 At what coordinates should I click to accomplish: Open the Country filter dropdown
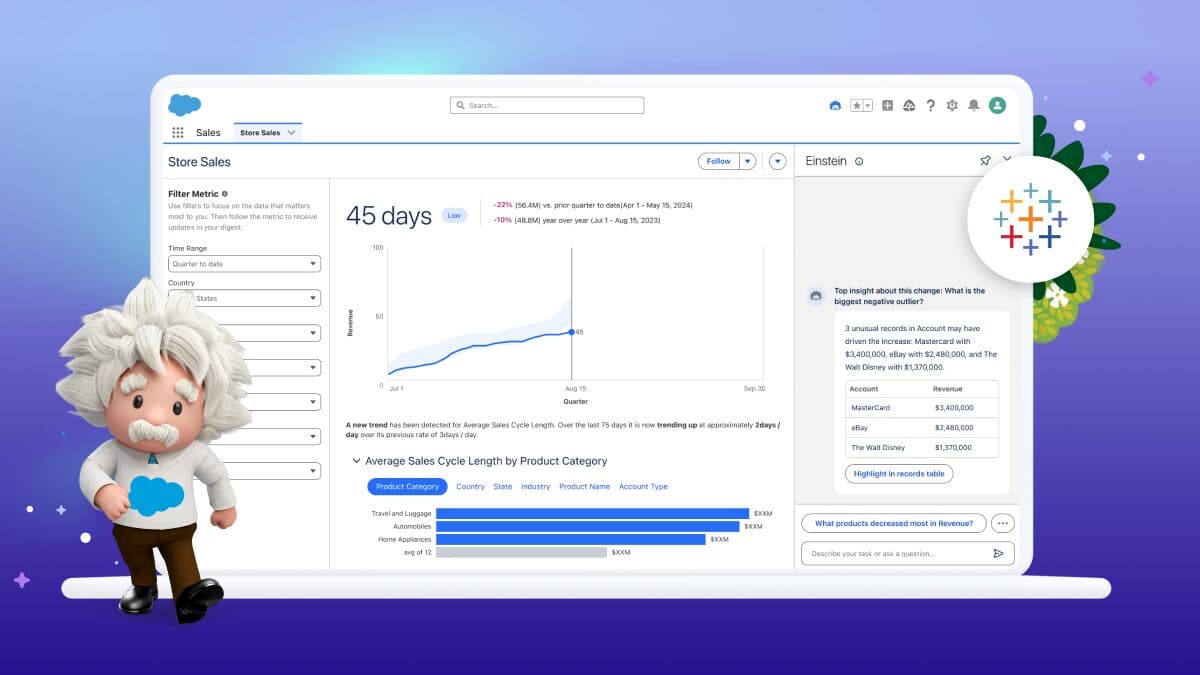(x=244, y=298)
